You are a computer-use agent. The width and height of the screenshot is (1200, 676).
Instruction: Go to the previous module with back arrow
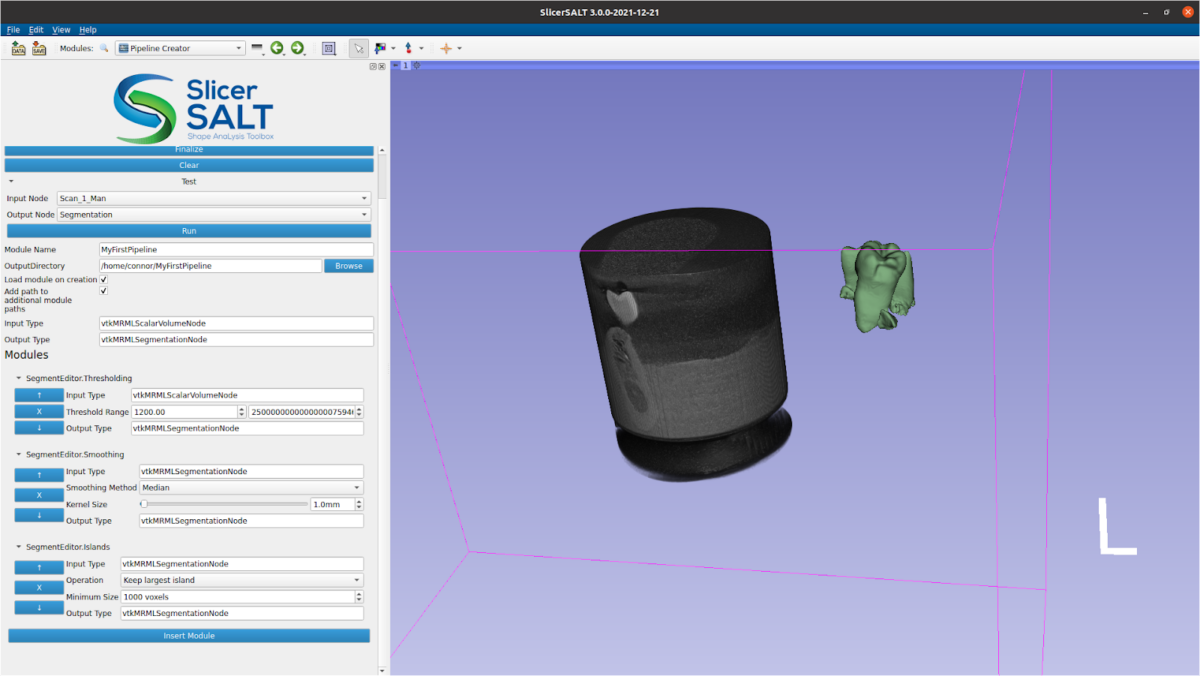(277, 48)
